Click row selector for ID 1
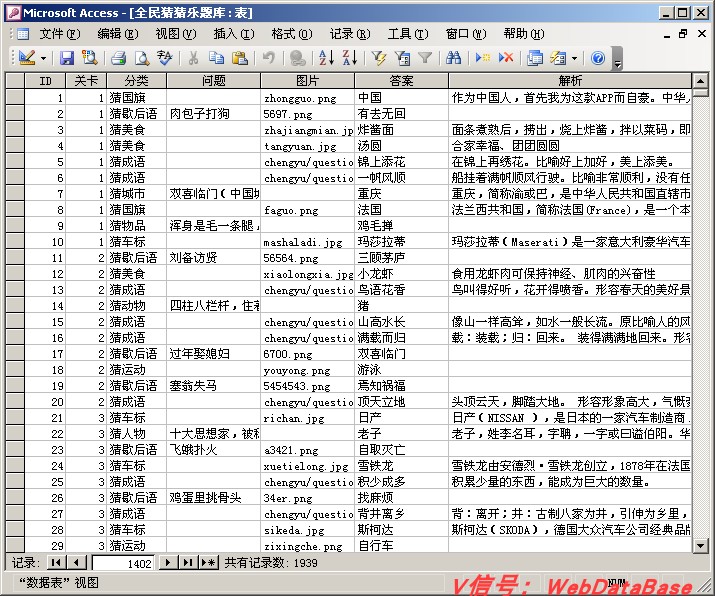The image size is (715, 596). pos(15,97)
